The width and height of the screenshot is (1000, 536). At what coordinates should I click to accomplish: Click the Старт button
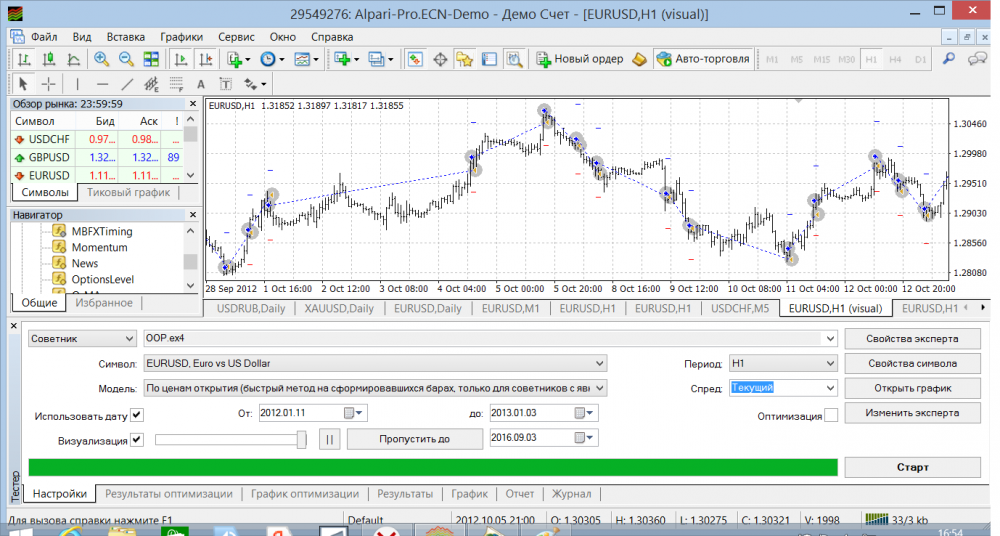(912, 467)
